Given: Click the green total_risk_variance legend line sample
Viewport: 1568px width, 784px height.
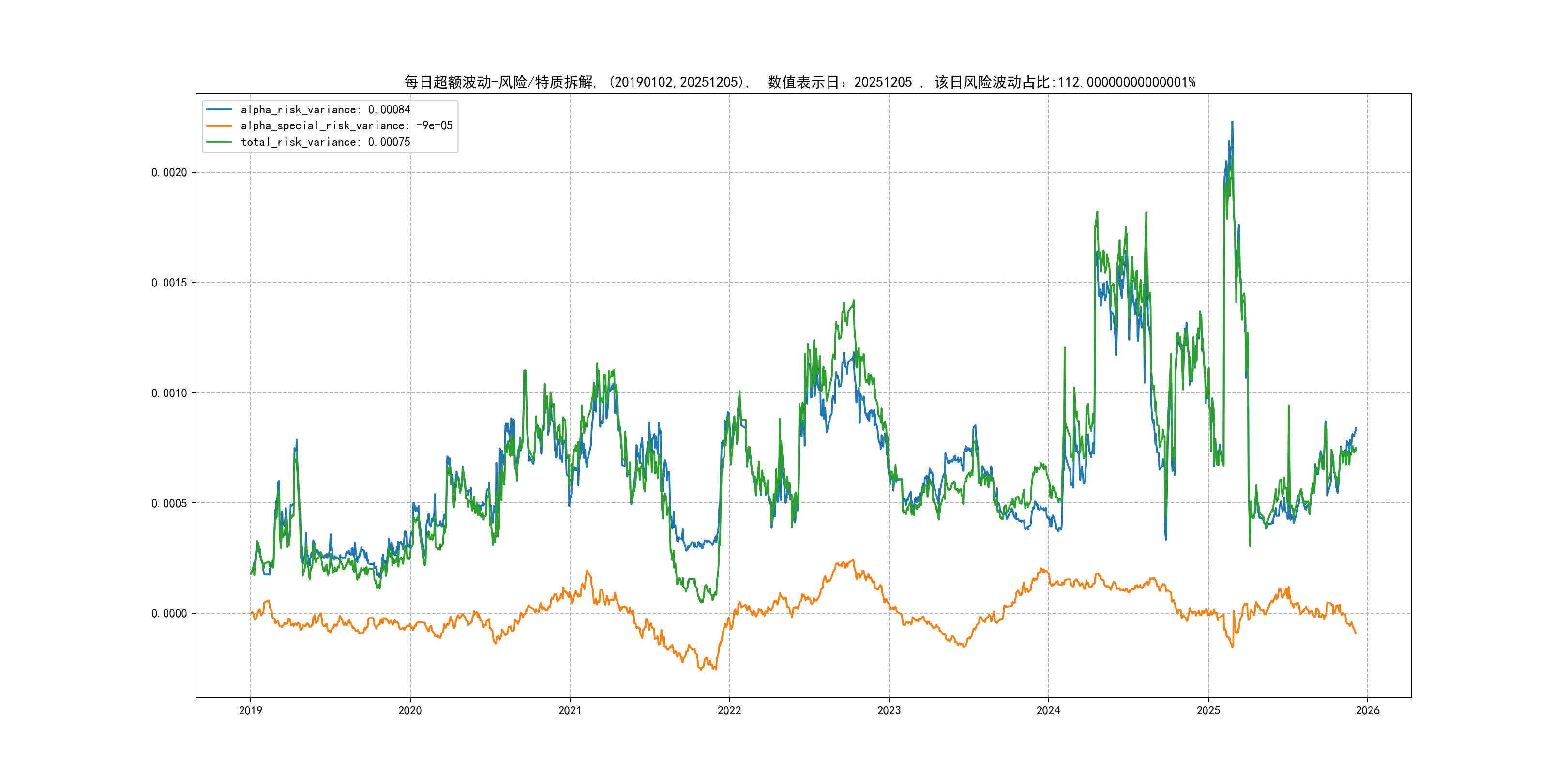Looking at the screenshot, I should pos(219,142).
